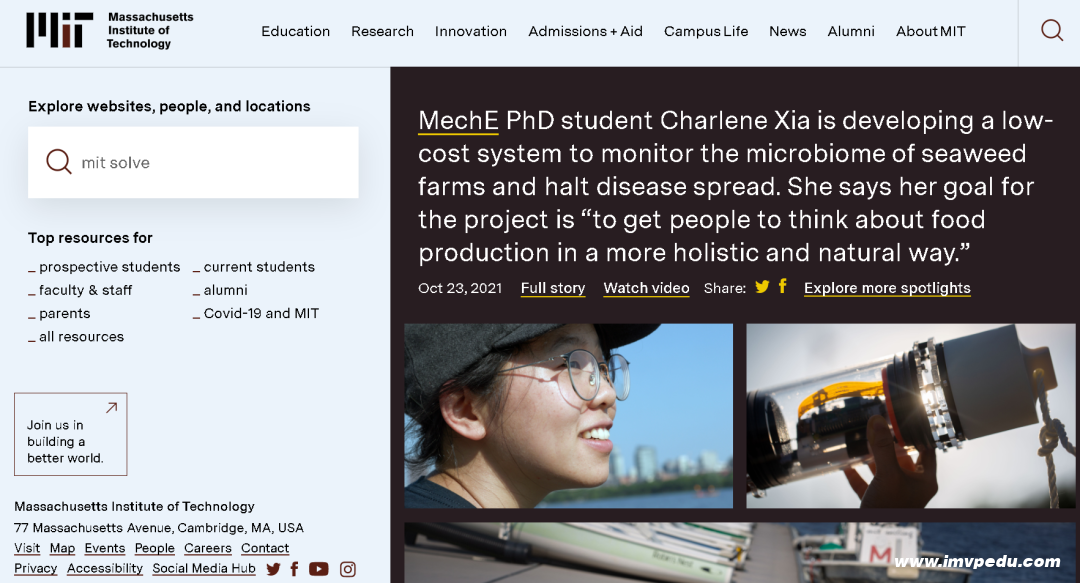Image resolution: width=1080 pixels, height=583 pixels.
Task: Open MIT's YouTube channel from footer
Action: click(x=318, y=569)
